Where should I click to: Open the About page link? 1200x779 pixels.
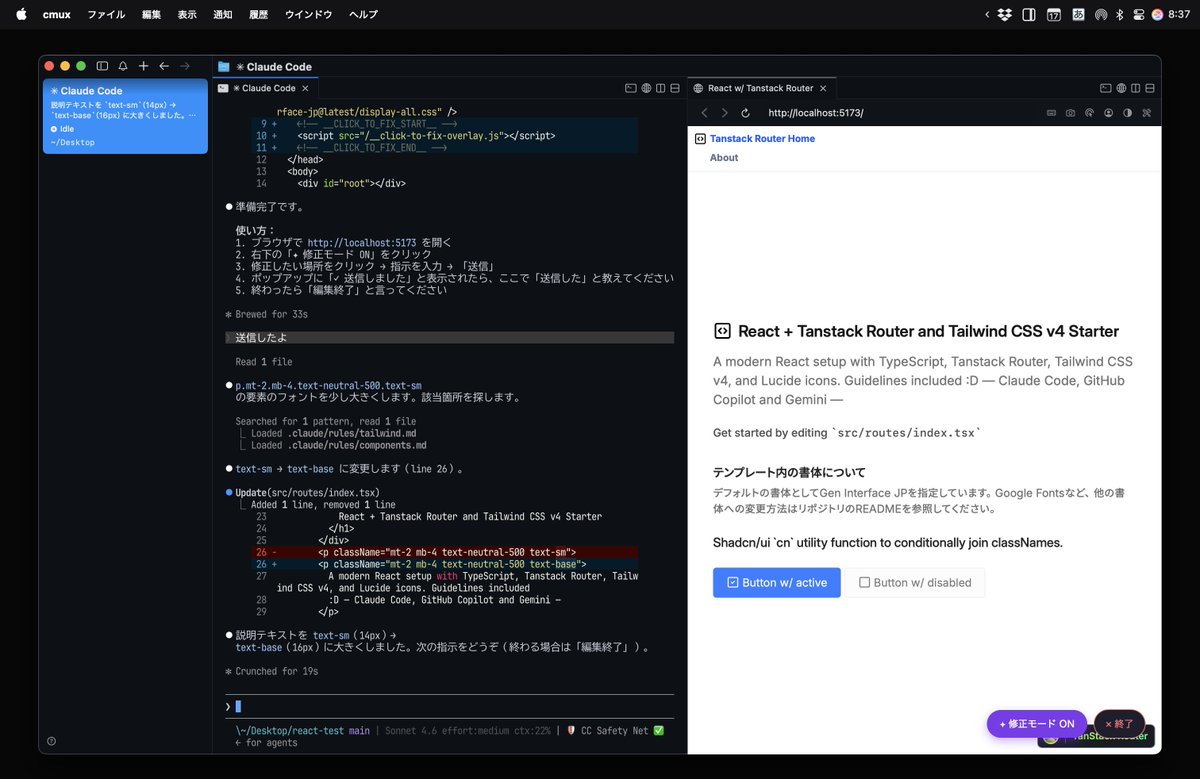point(724,158)
